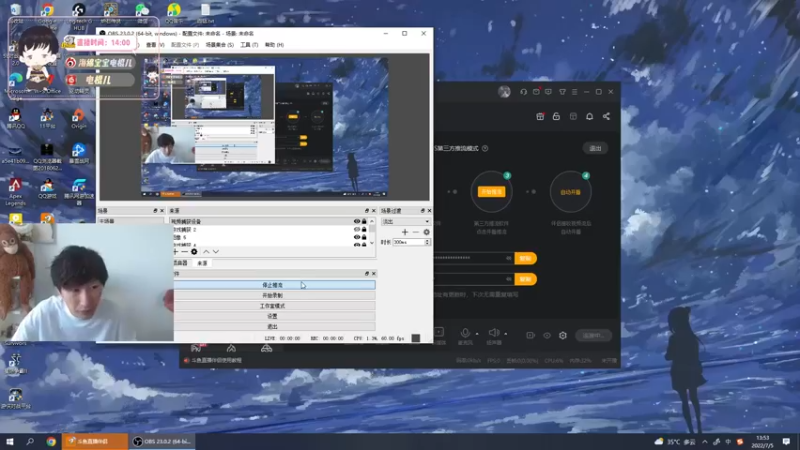Toggle the eye icon in Douyu bottom bar
The image size is (800, 450).
[x=547, y=335]
